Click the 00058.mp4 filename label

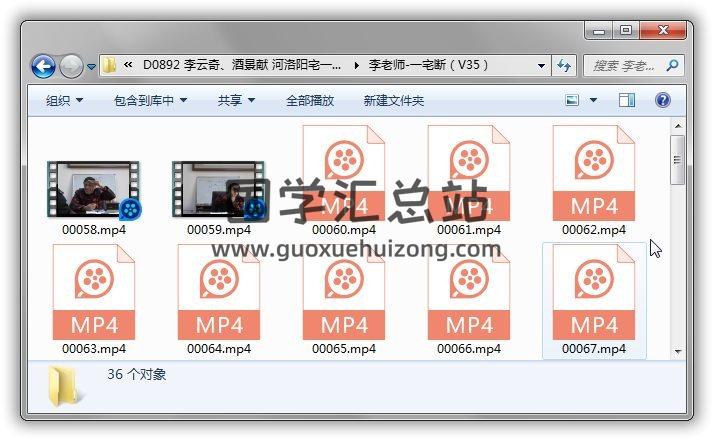click(x=94, y=230)
